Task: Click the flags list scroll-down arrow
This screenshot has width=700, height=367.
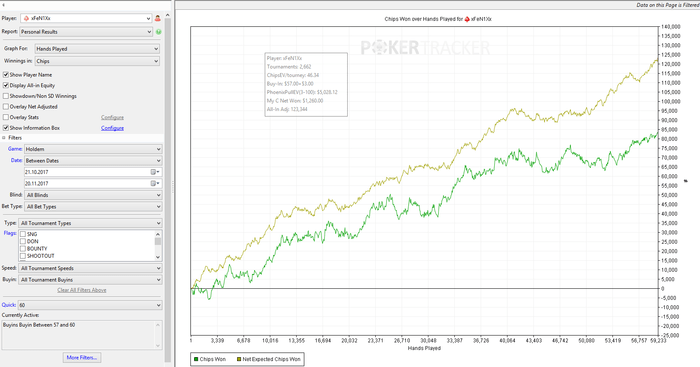Action: (x=158, y=257)
